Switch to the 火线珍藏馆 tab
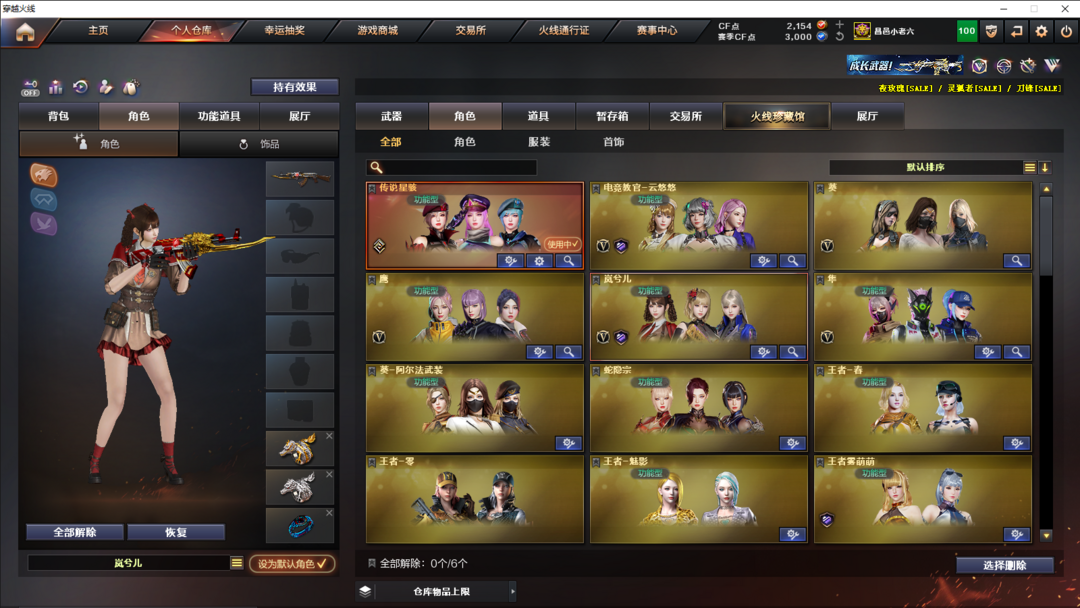The height and width of the screenshot is (608, 1080). 777,116
